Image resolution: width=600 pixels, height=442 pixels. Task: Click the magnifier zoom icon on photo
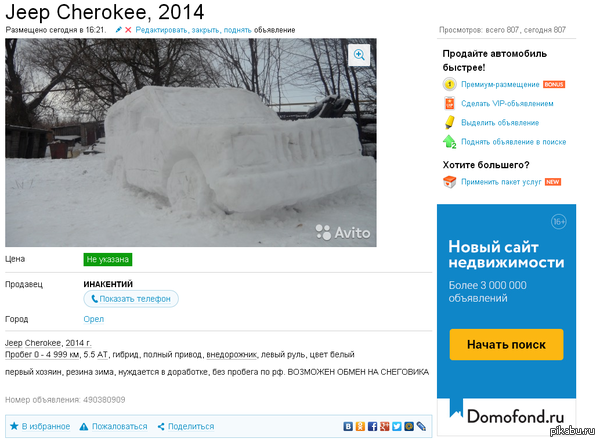pyautogui.click(x=359, y=56)
